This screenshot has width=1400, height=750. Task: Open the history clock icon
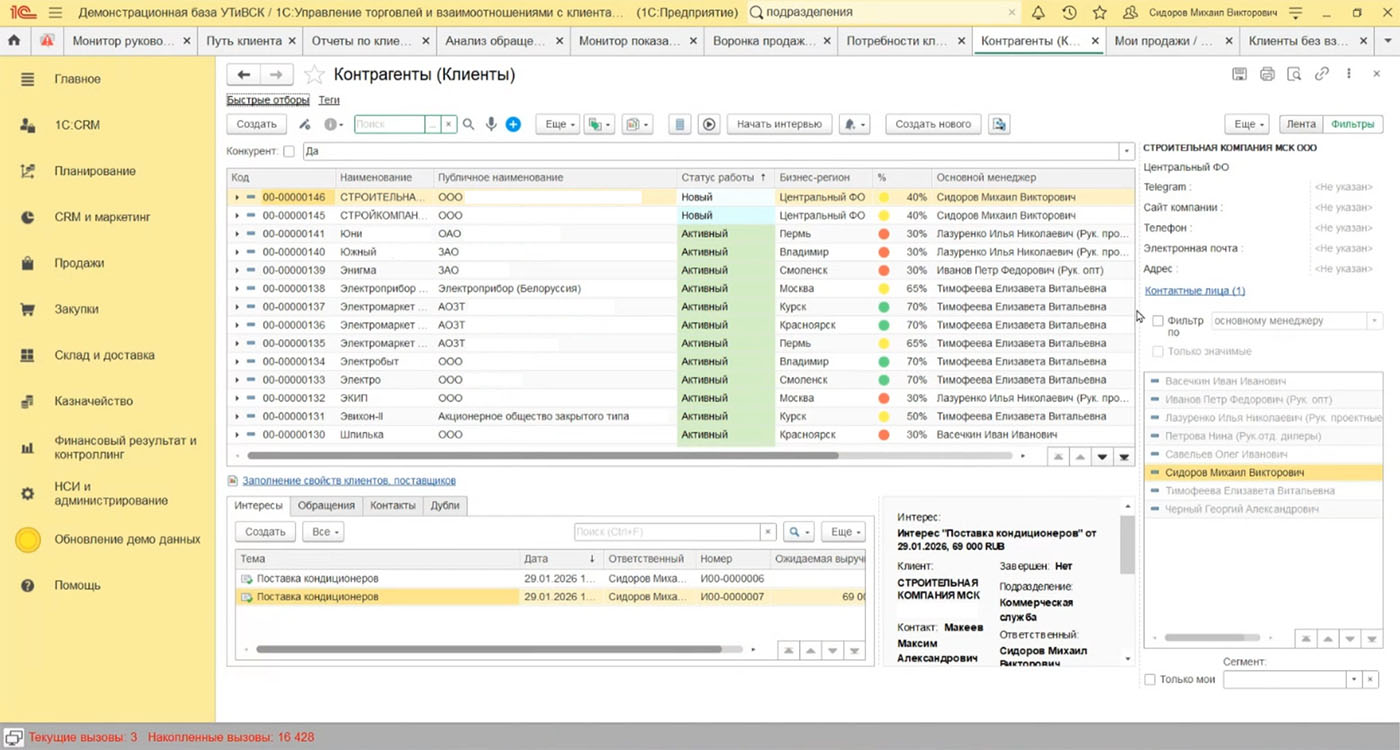tap(1069, 13)
